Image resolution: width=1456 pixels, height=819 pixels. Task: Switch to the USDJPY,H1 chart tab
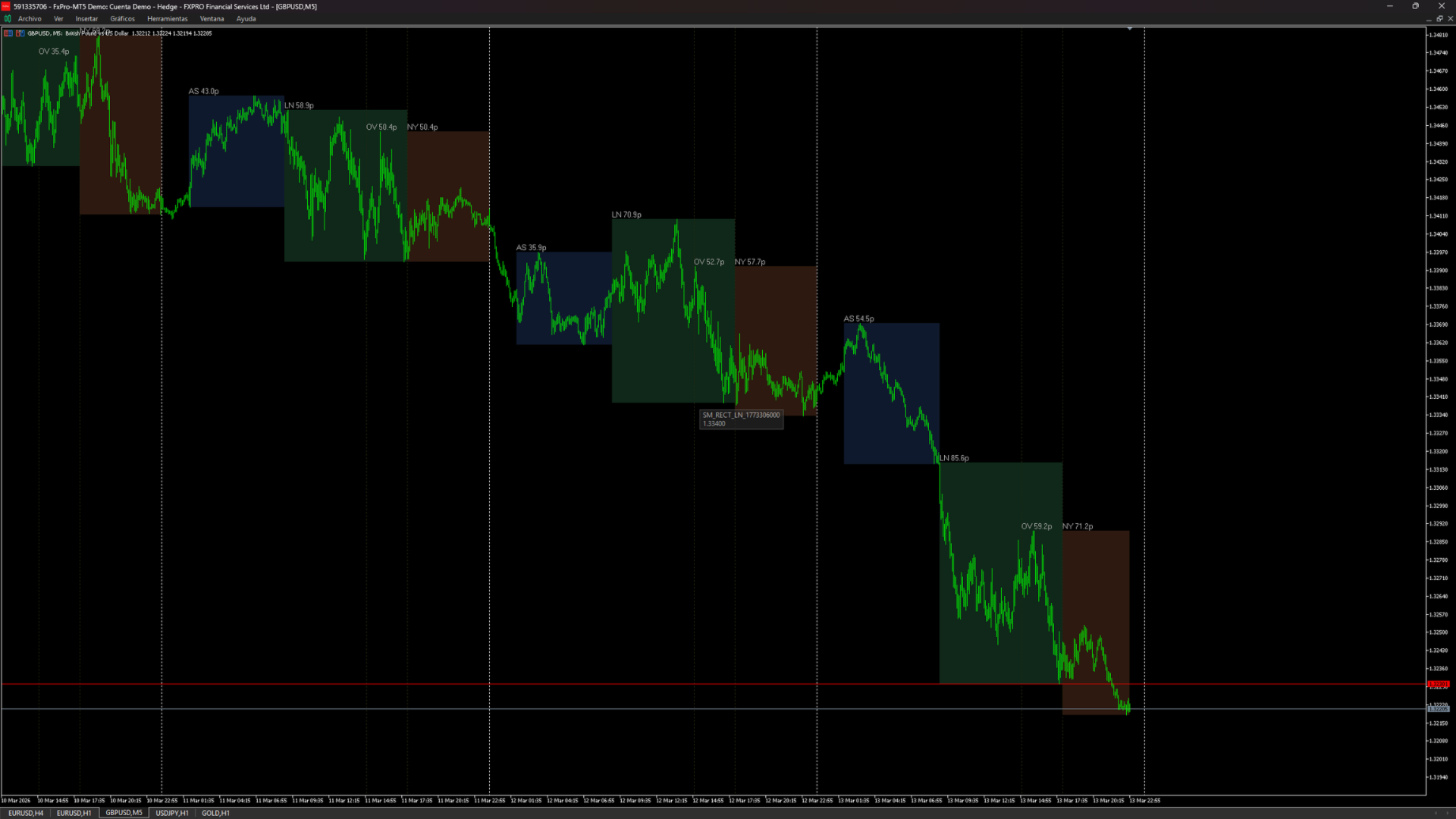(x=172, y=813)
